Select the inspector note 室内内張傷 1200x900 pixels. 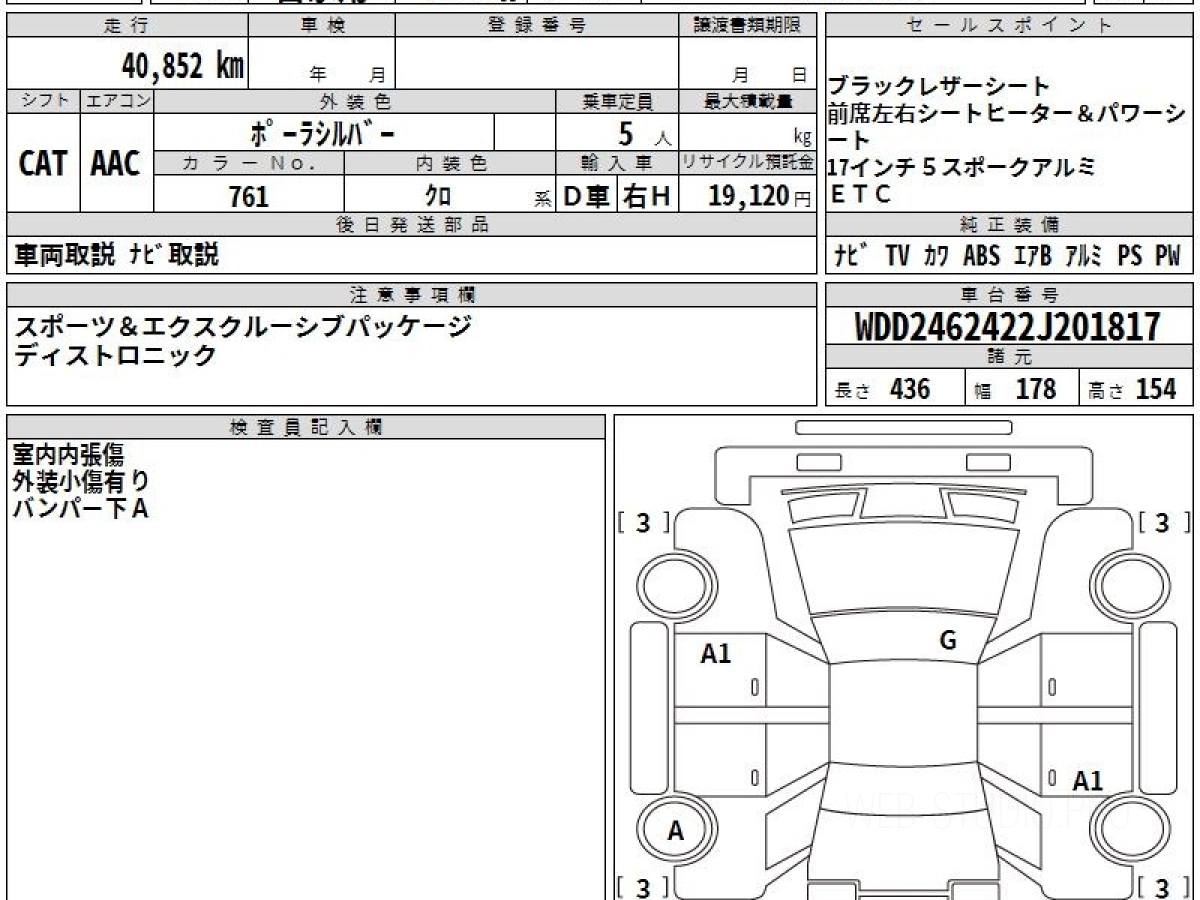(x=69, y=455)
